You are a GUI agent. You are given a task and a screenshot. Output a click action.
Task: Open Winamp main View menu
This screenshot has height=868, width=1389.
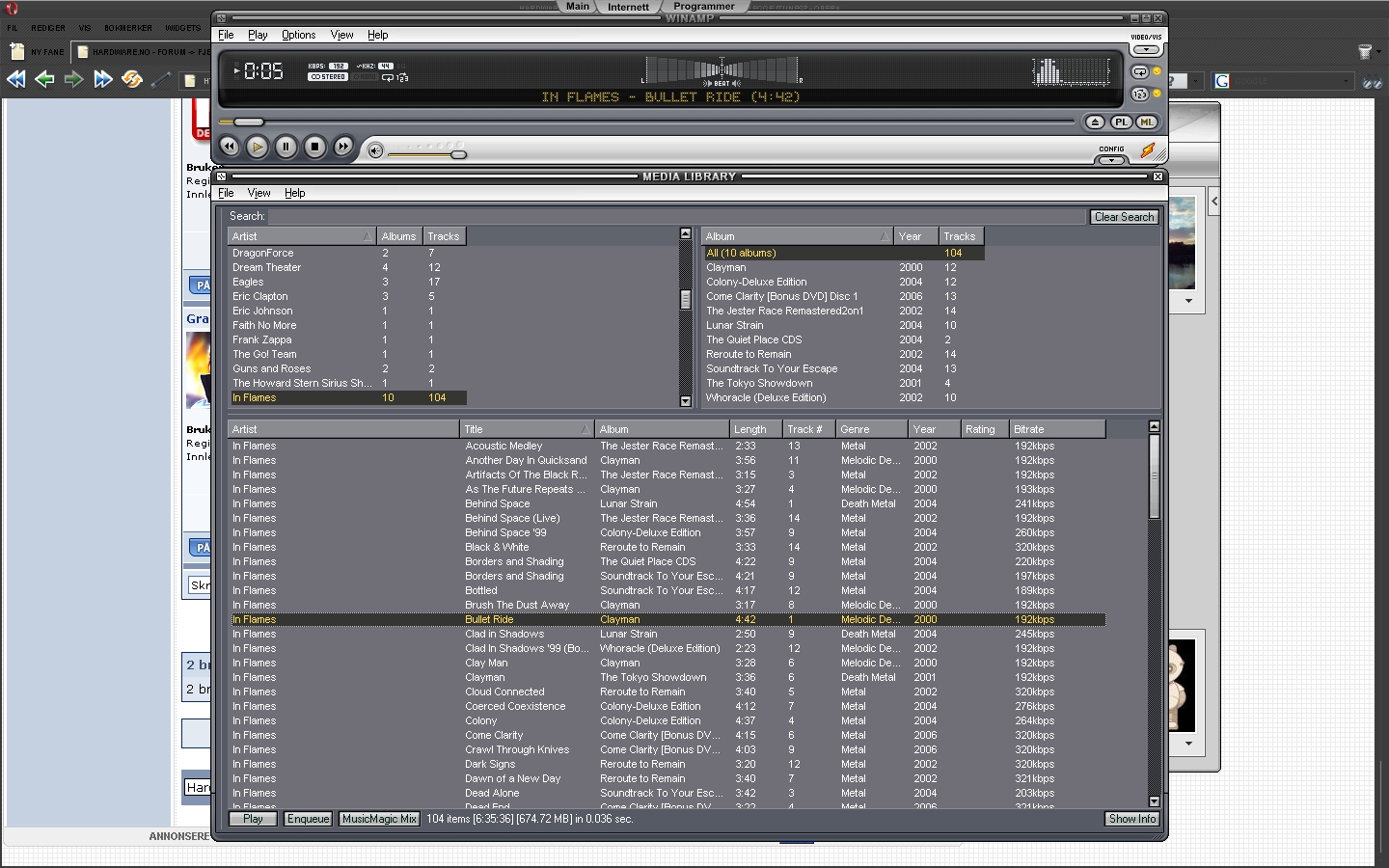coord(342,35)
